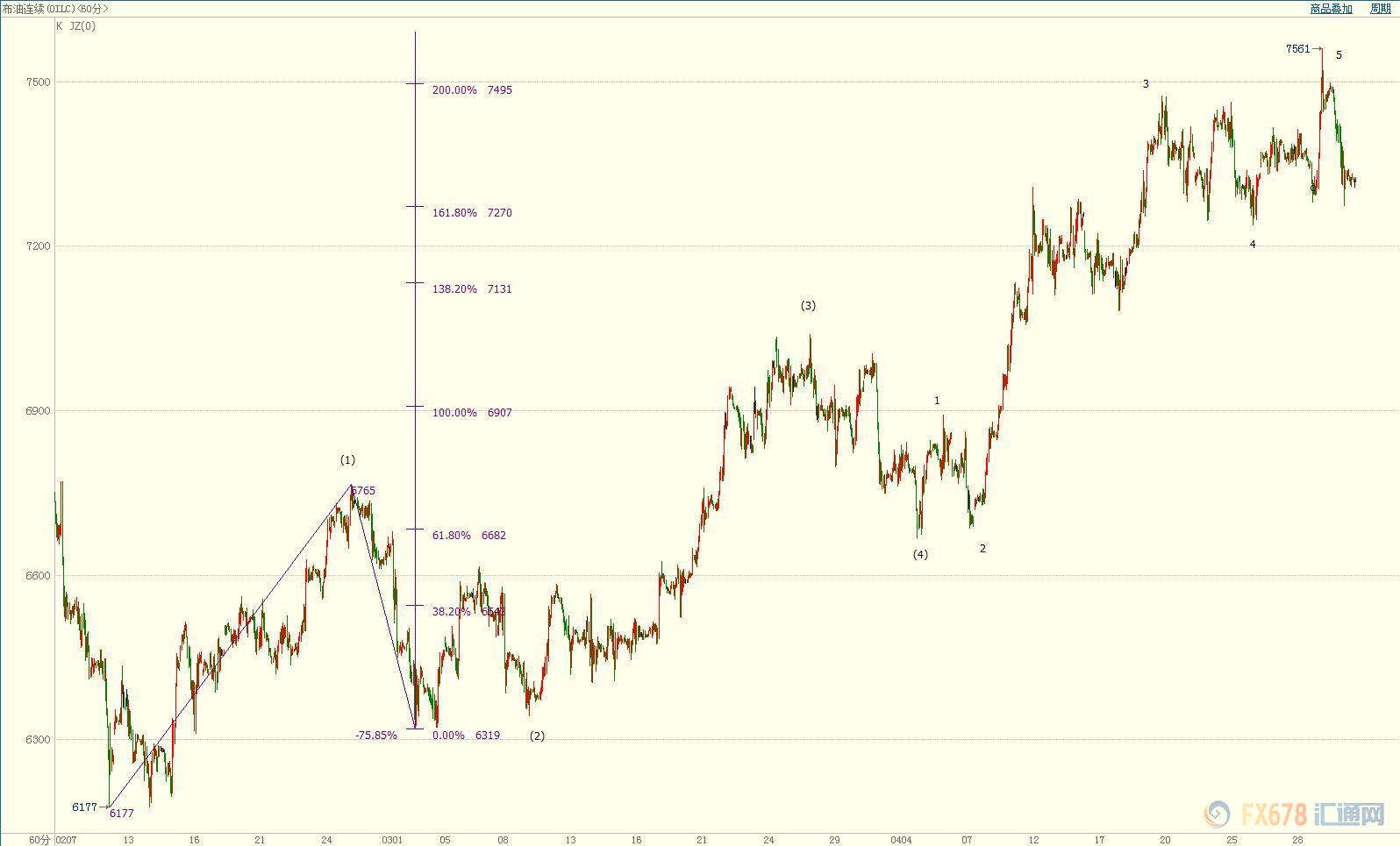The height and width of the screenshot is (846, 1400).
Task: Click the 07 date on time axis
Action: click(967, 840)
